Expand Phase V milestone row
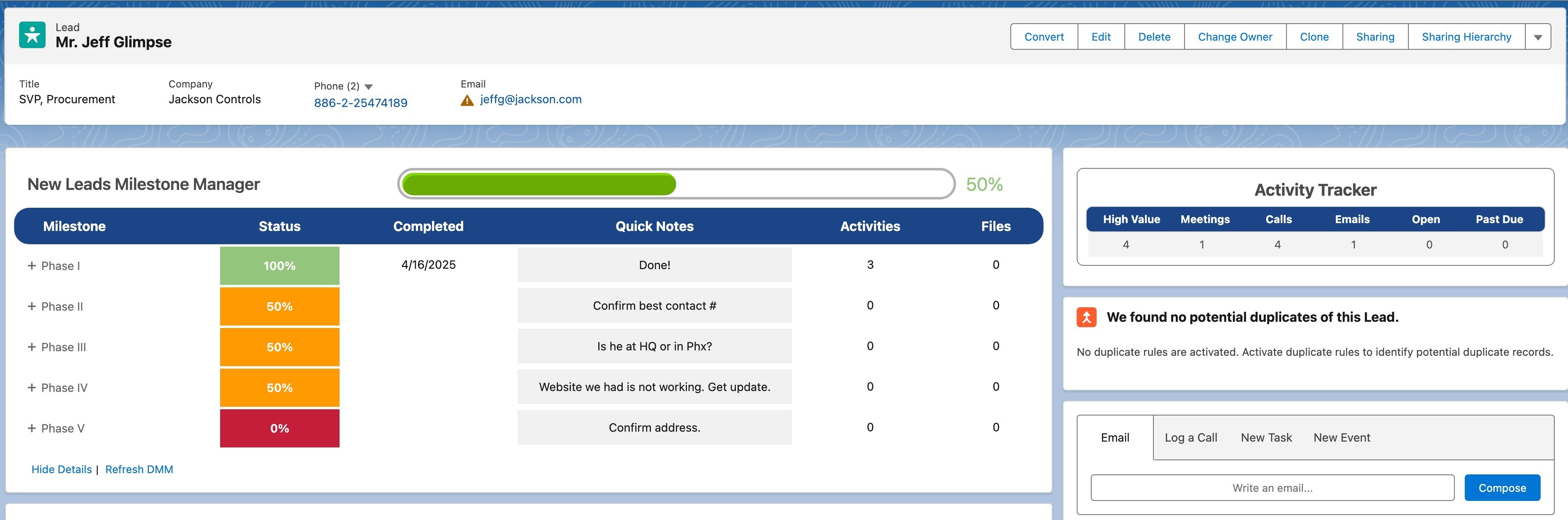1568x520 pixels. [32, 429]
